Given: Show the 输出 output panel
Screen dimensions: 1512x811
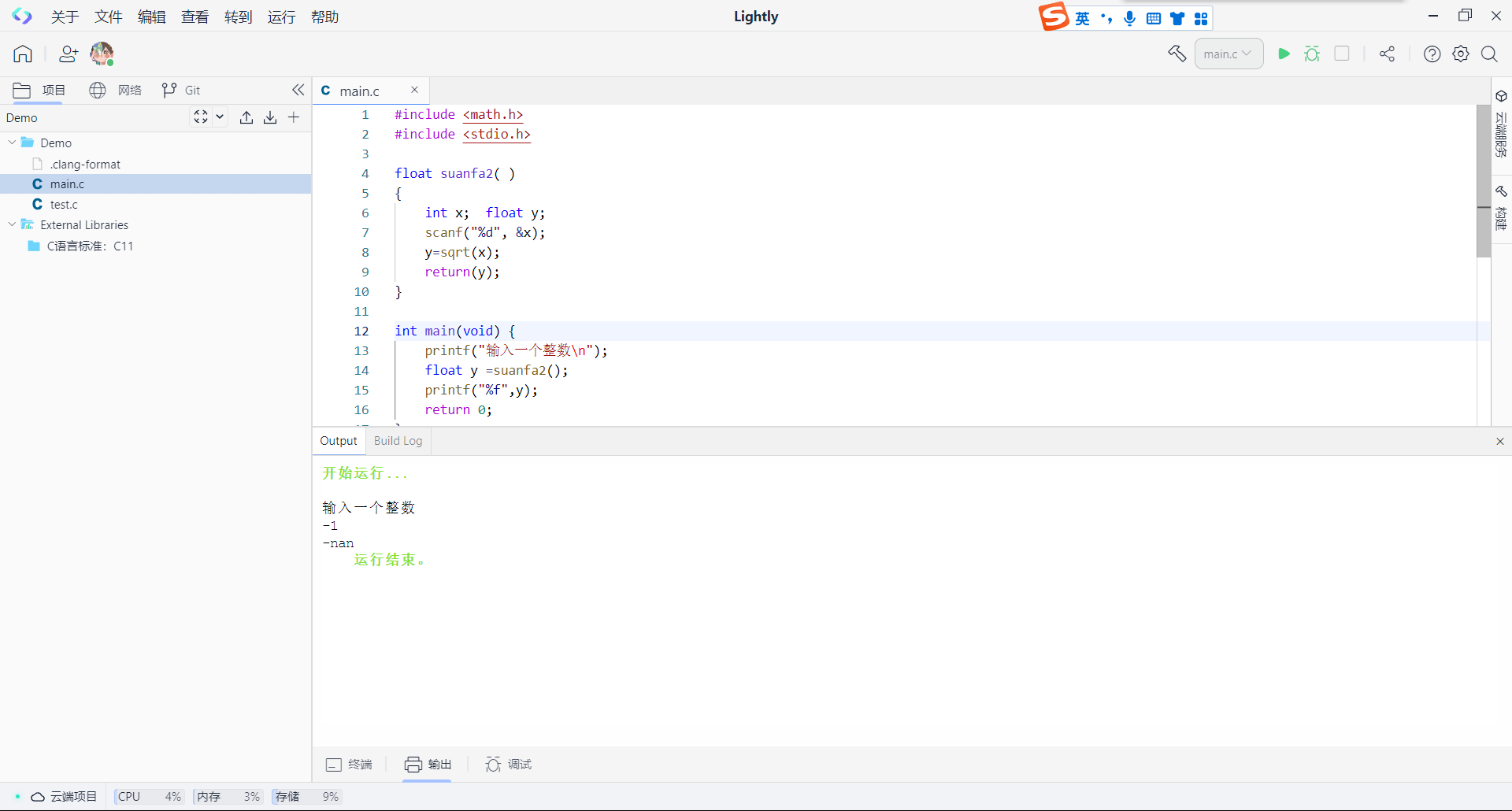Looking at the screenshot, I should (428, 765).
